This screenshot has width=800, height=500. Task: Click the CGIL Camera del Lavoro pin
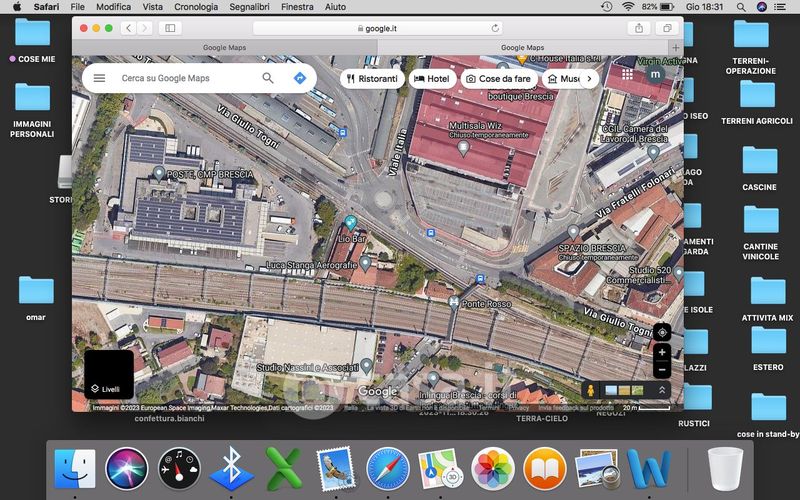click(x=653, y=152)
